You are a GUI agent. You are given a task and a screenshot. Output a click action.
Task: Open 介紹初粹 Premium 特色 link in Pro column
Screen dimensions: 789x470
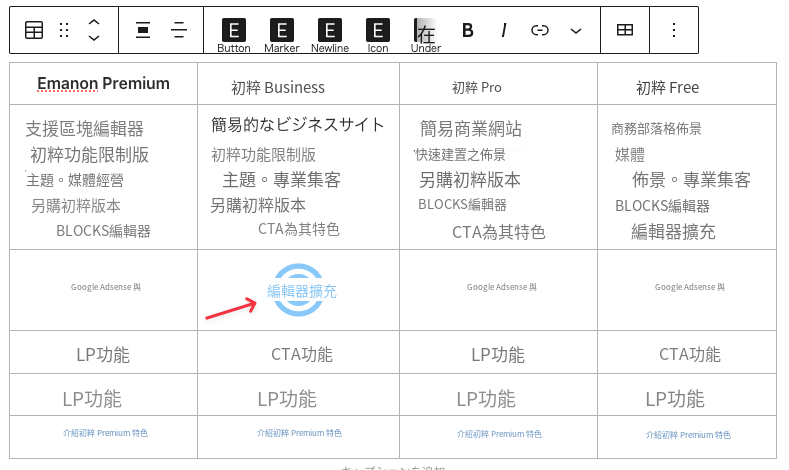click(499, 434)
